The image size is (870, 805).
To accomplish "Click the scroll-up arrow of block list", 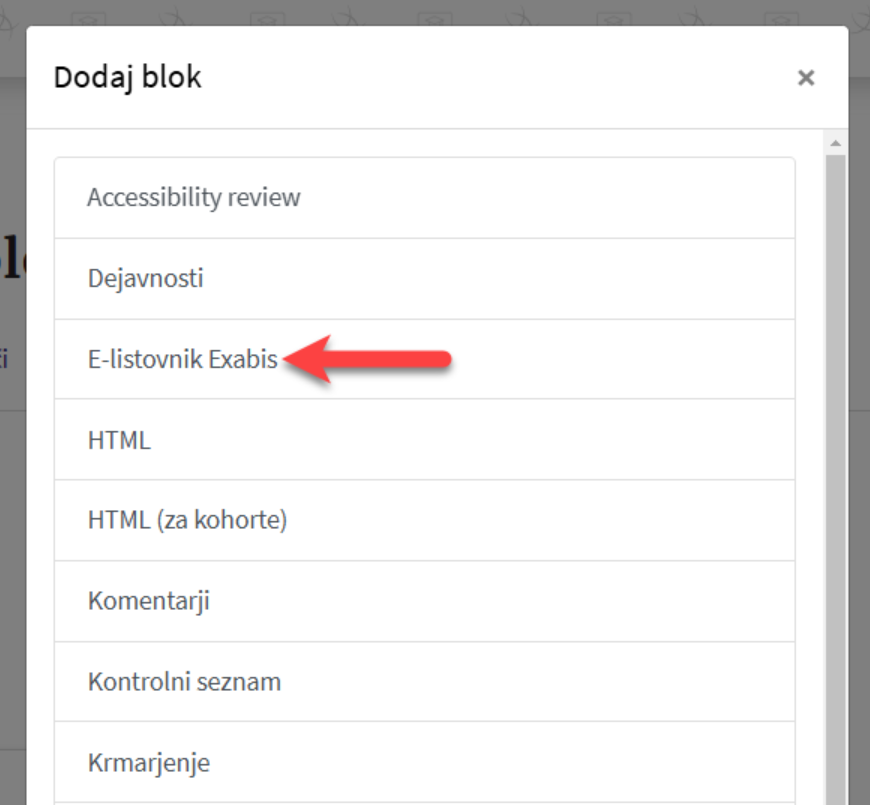I will (836, 144).
